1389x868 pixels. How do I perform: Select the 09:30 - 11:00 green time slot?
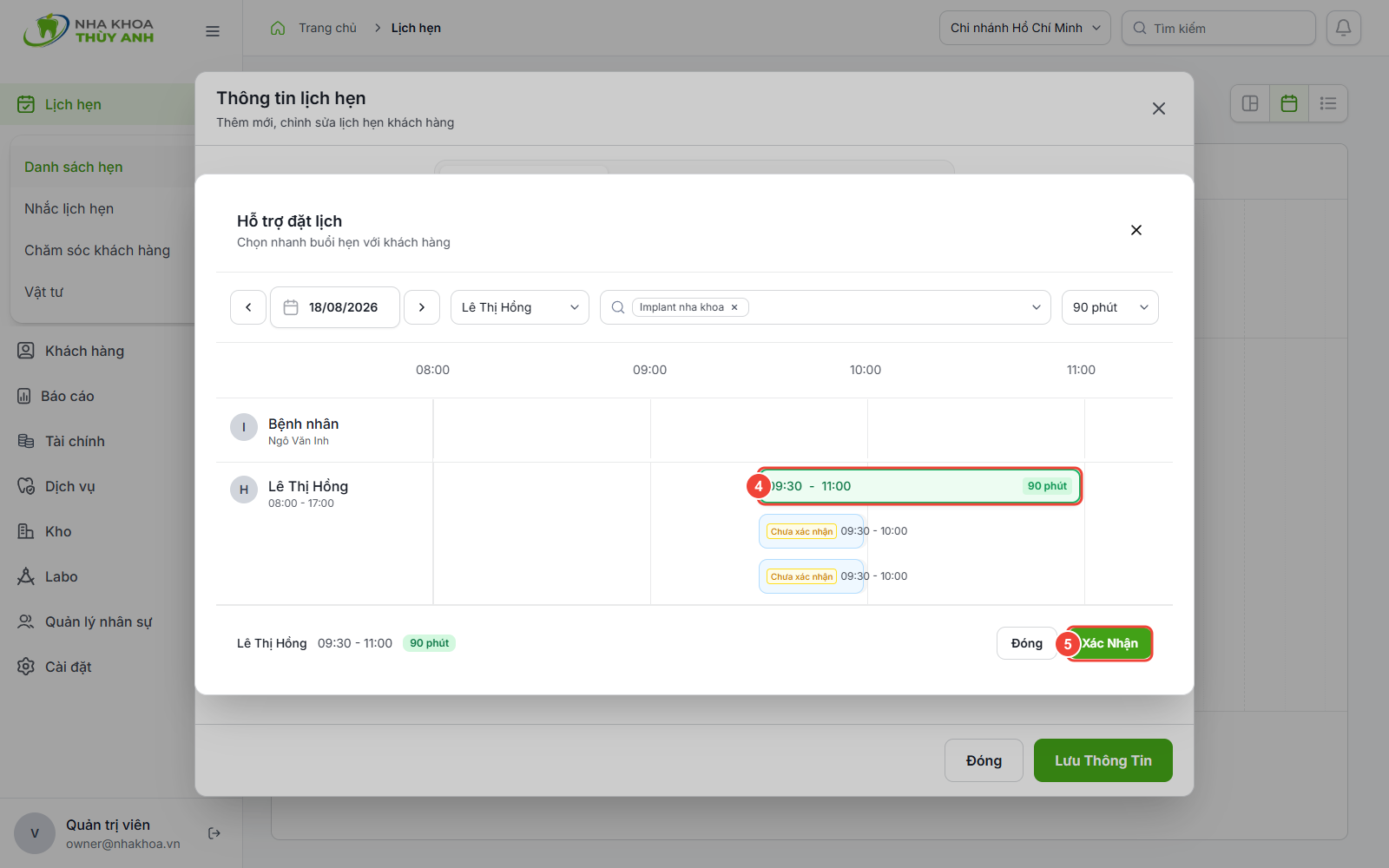point(920,486)
